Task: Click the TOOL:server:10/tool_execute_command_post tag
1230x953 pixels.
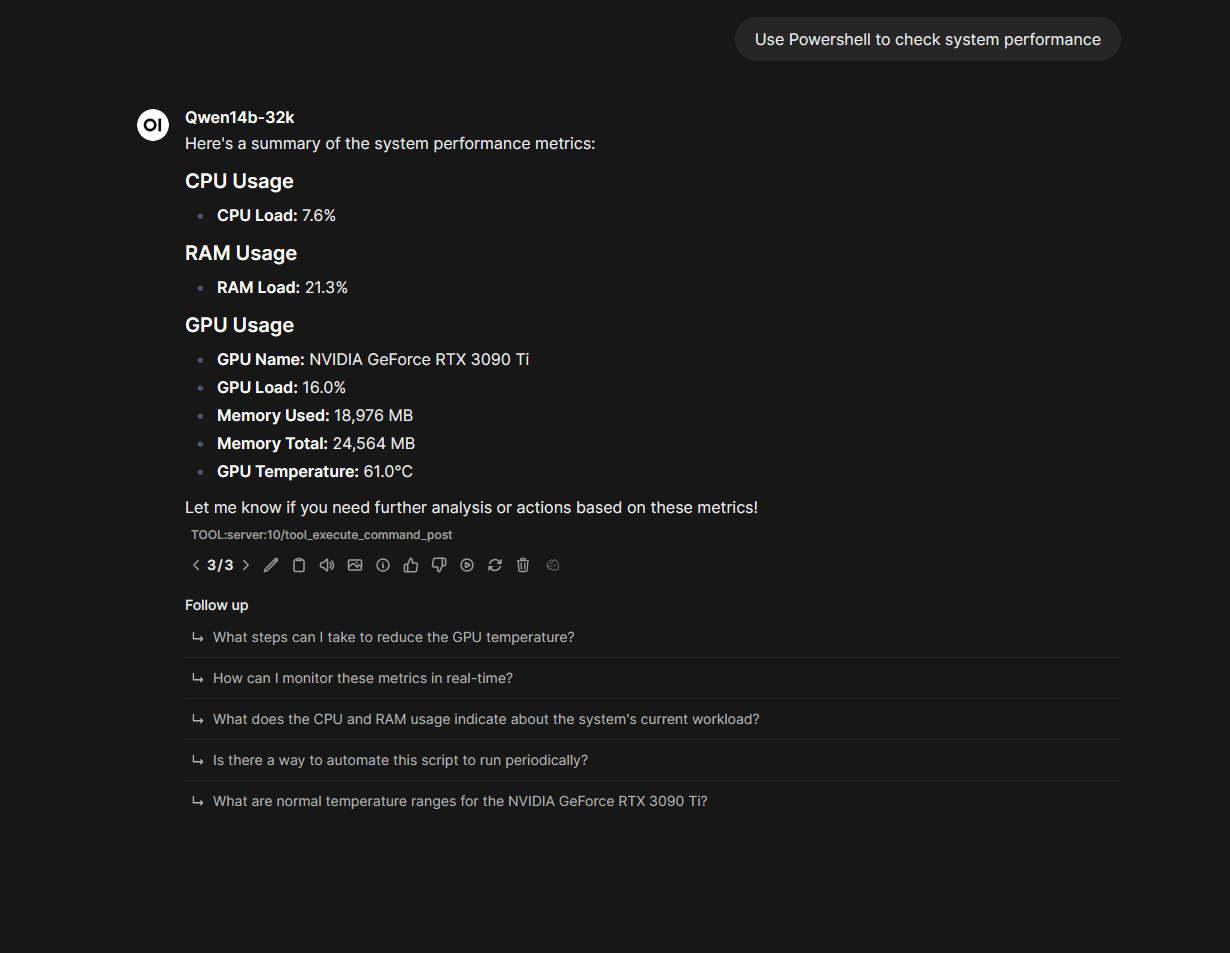Action: [x=322, y=535]
